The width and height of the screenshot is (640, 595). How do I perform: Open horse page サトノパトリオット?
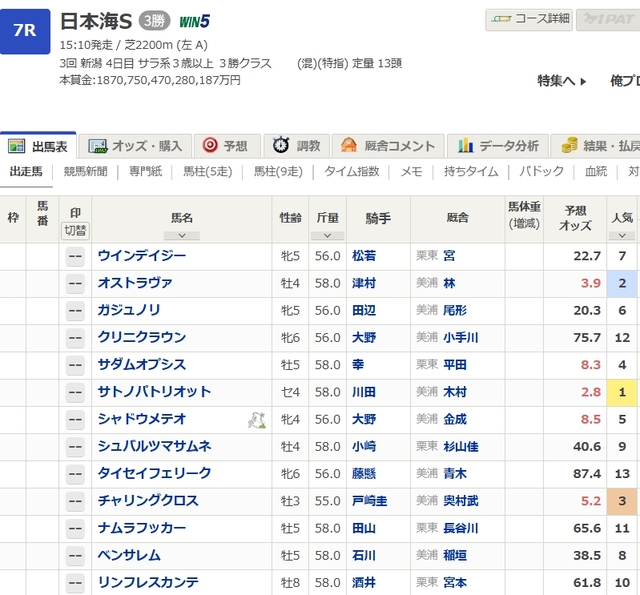(154, 392)
